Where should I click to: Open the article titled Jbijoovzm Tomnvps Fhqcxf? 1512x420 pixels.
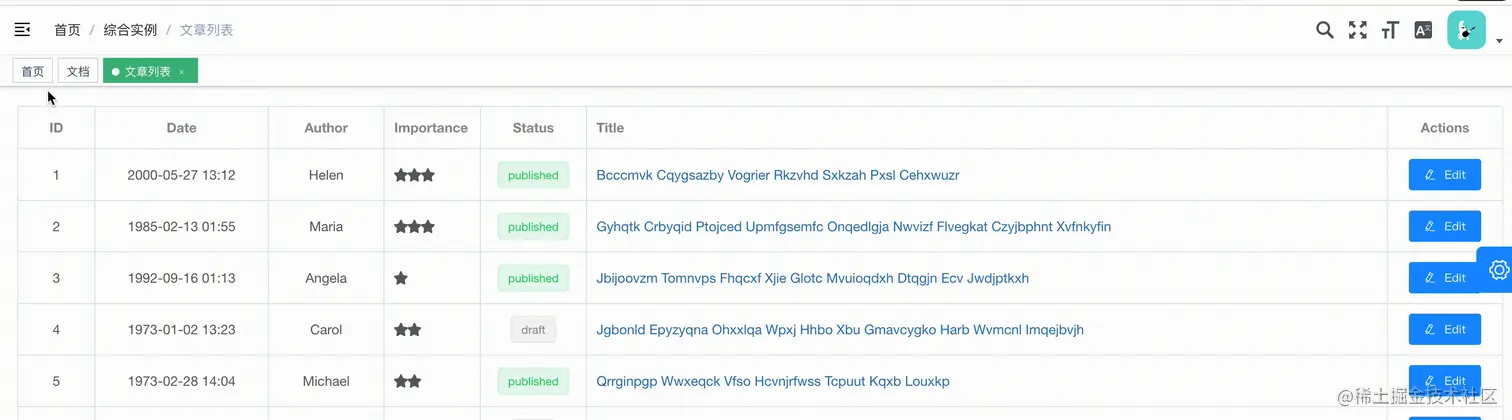[x=813, y=278]
